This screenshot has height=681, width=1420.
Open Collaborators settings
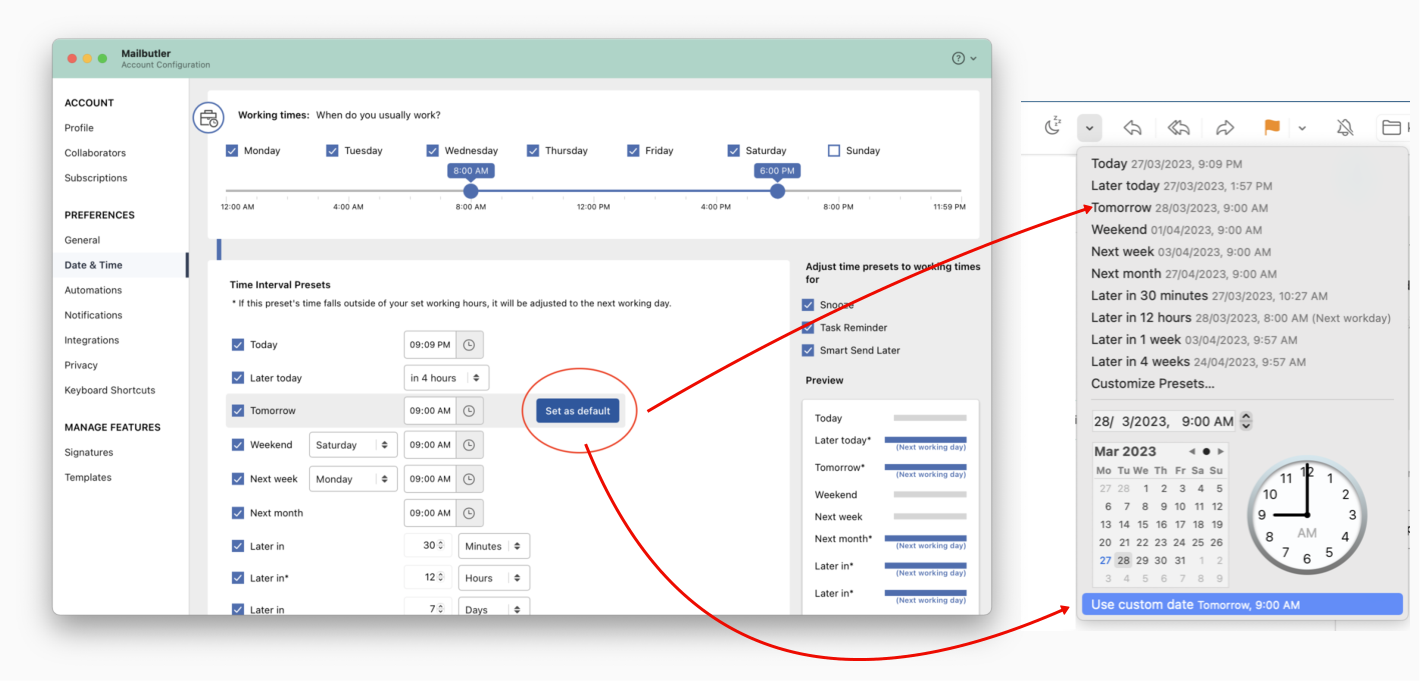pos(95,153)
